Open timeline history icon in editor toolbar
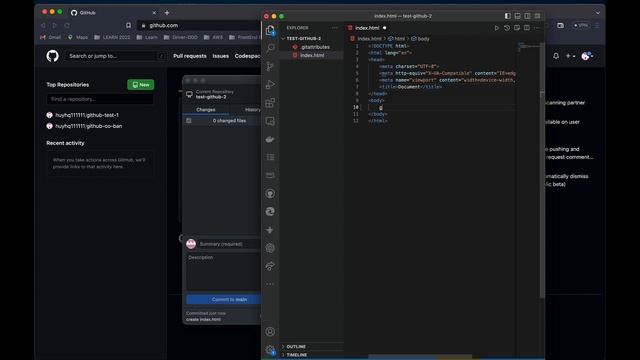Screen dimensions: 640x360 point(507,28)
